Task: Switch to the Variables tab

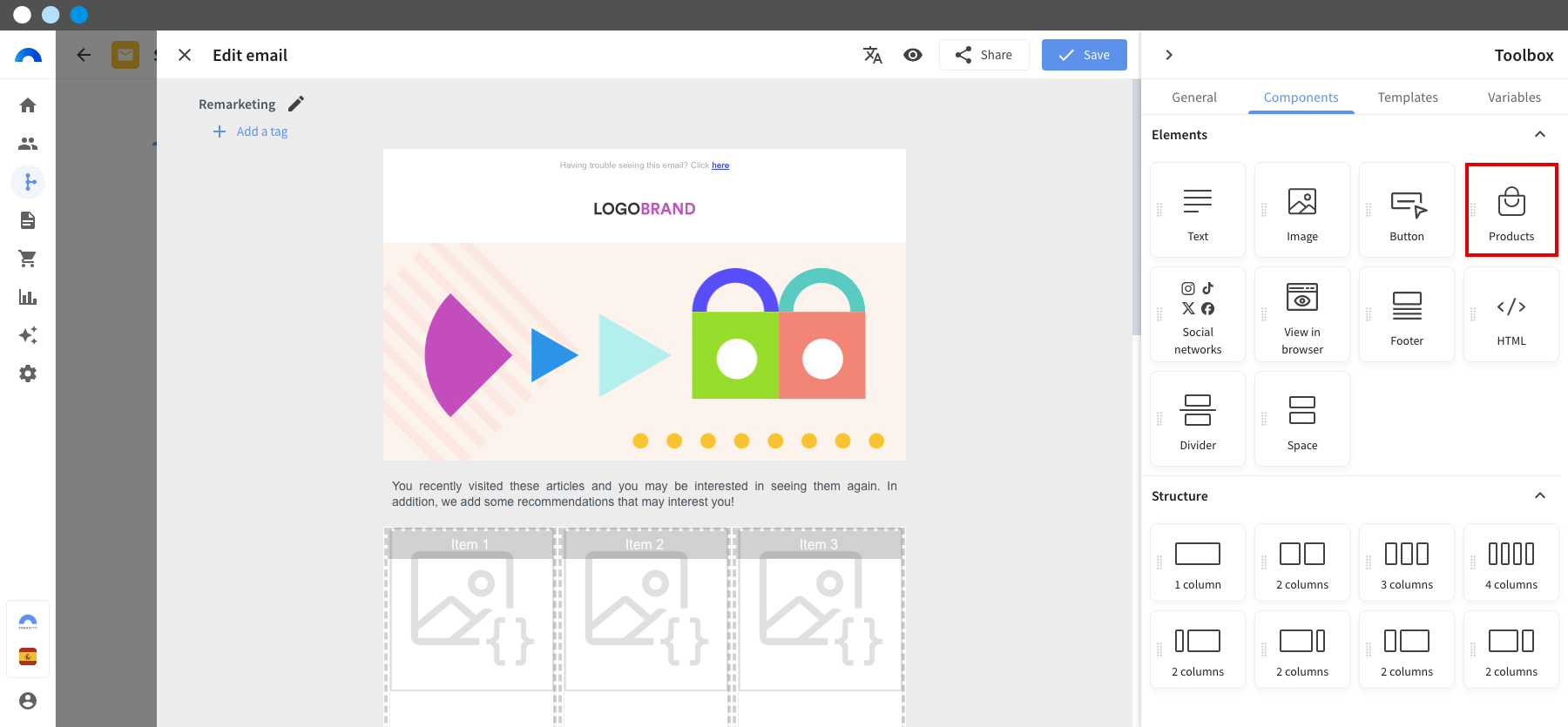Action: click(x=1514, y=98)
